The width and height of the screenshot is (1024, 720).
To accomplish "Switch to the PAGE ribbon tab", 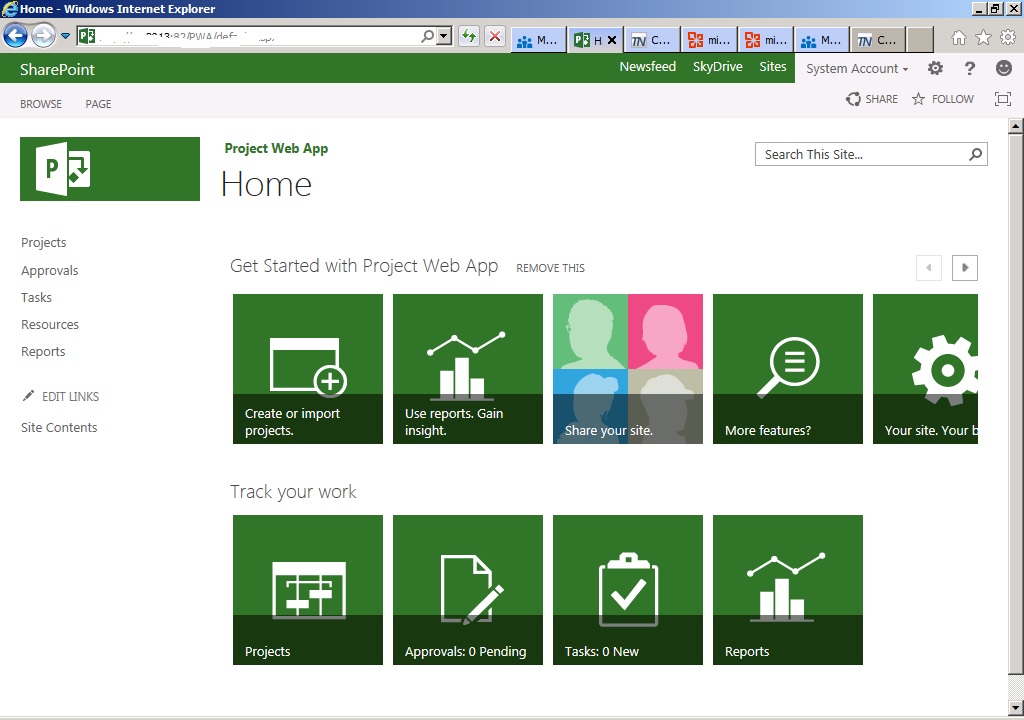I will pyautogui.click(x=98, y=104).
